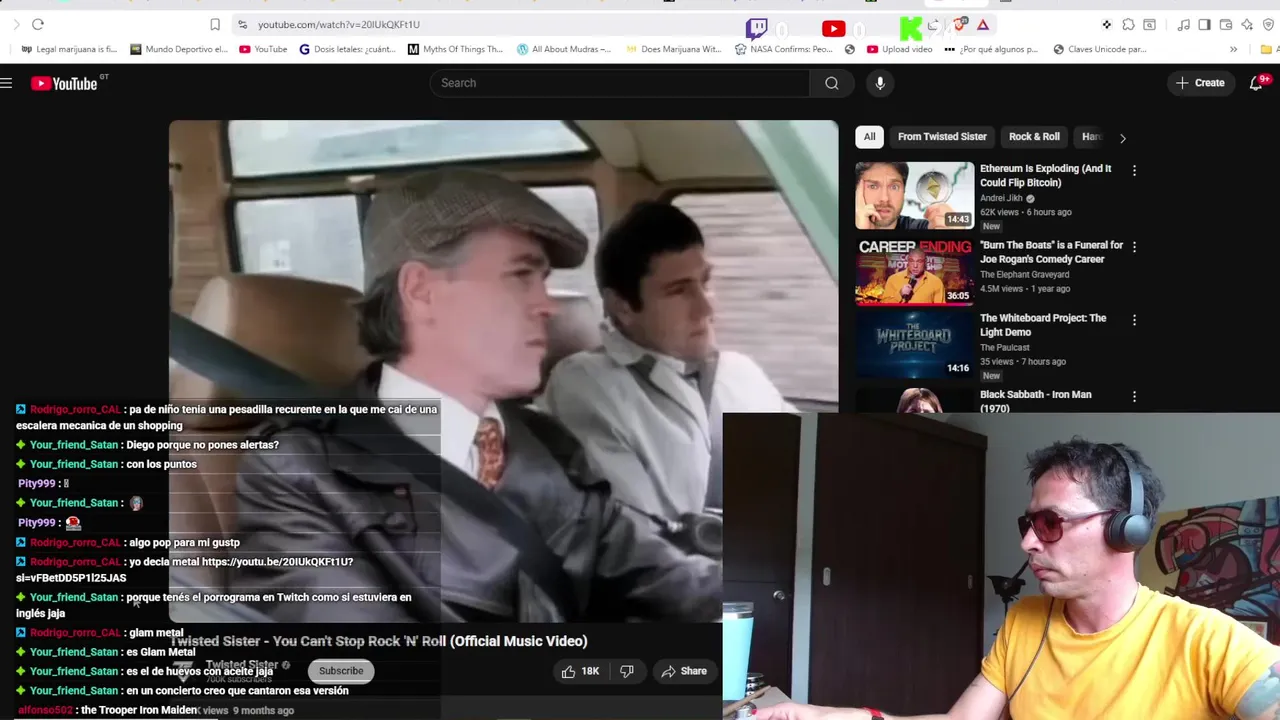Select the All filter chip
Screen dimensions: 1280x720
point(869,137)
